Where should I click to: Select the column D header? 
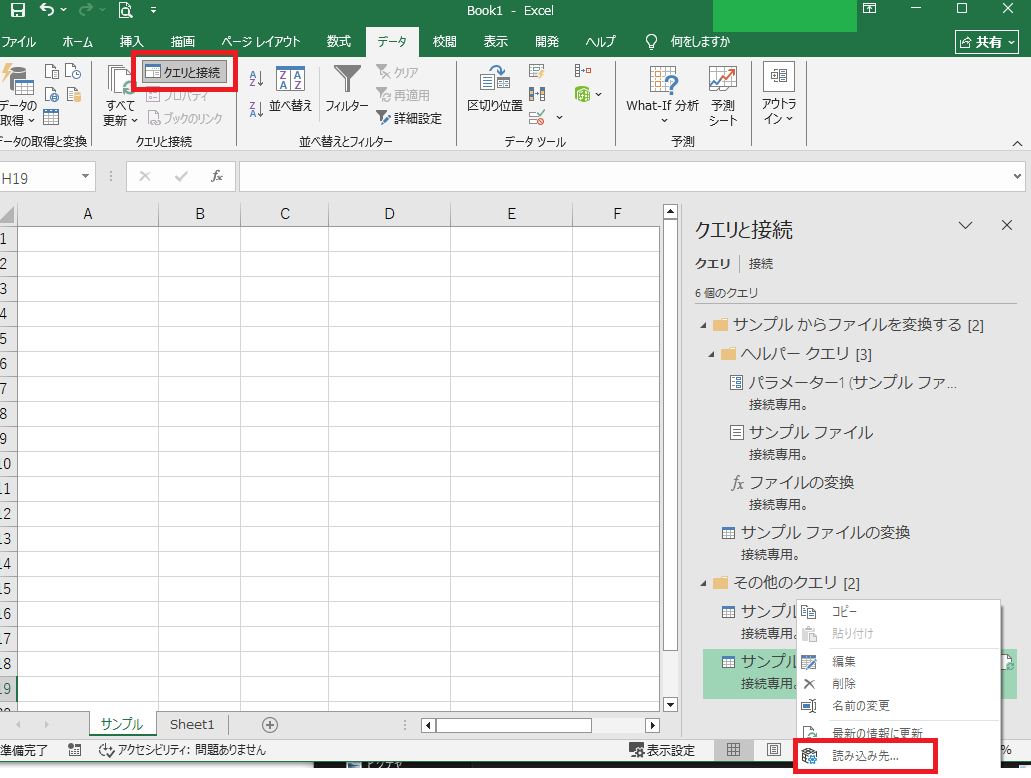[389, 213]
